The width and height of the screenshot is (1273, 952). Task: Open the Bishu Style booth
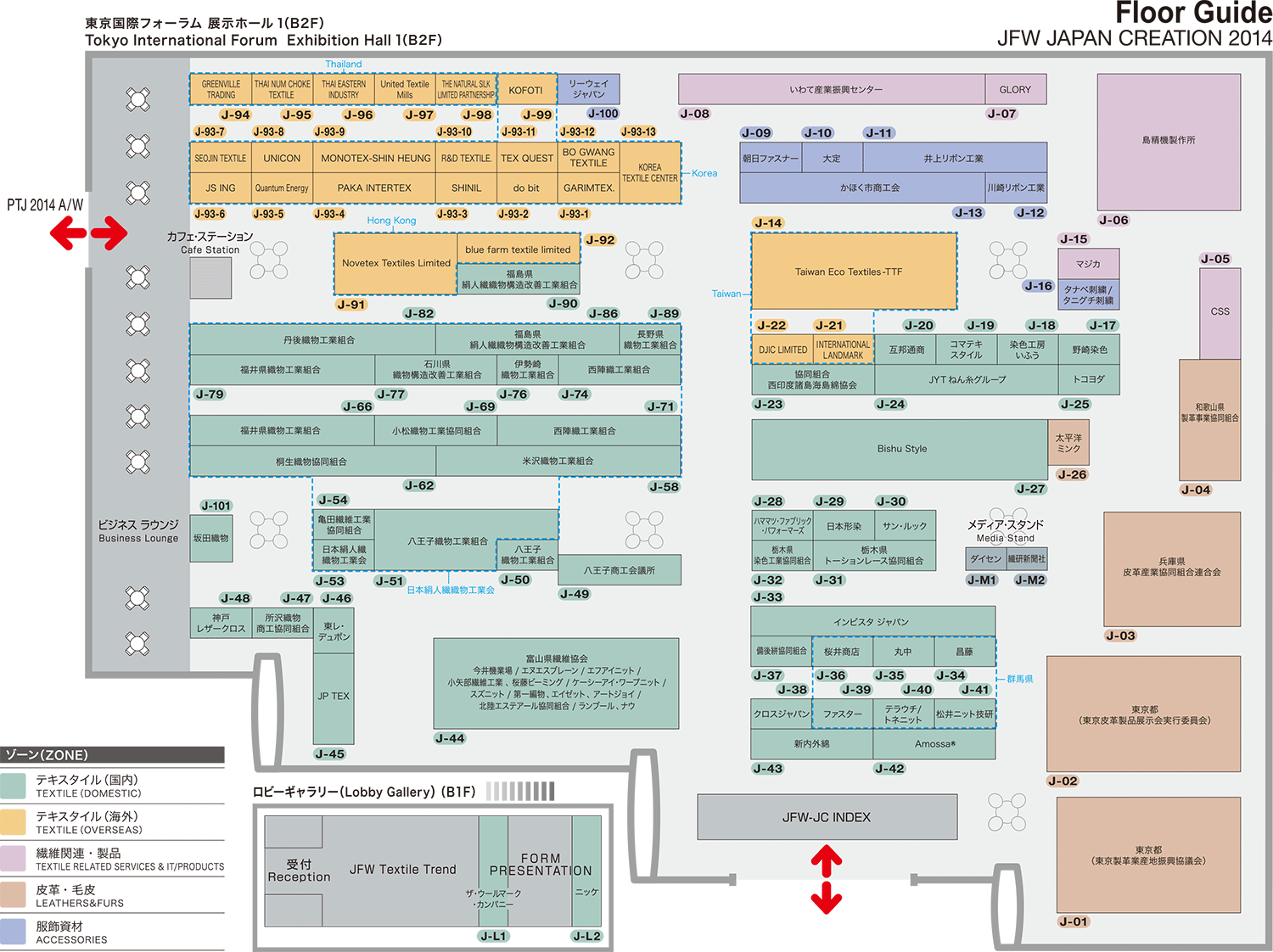click(x=900, y=449)
